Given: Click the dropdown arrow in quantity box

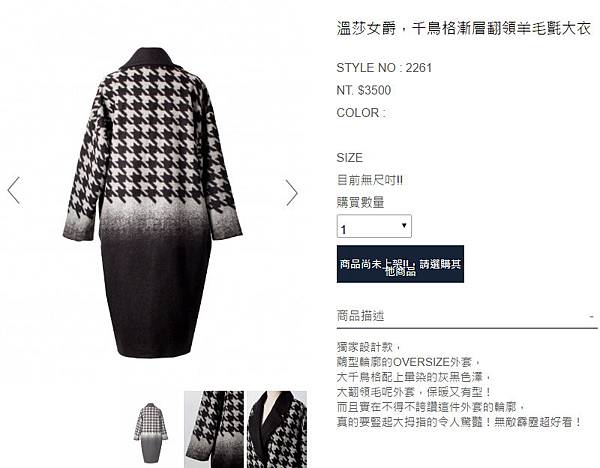Looking at the screenshot, I should 404,225.
